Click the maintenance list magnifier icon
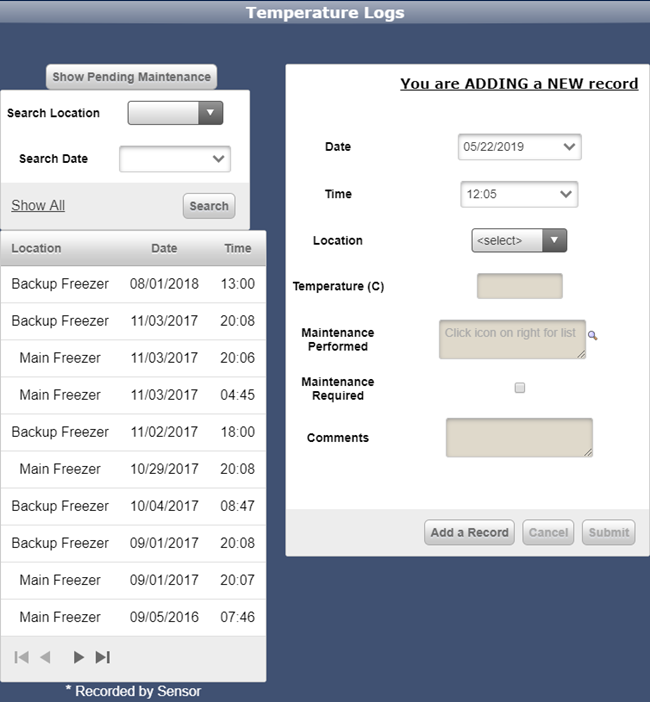 tap(593, 335)
